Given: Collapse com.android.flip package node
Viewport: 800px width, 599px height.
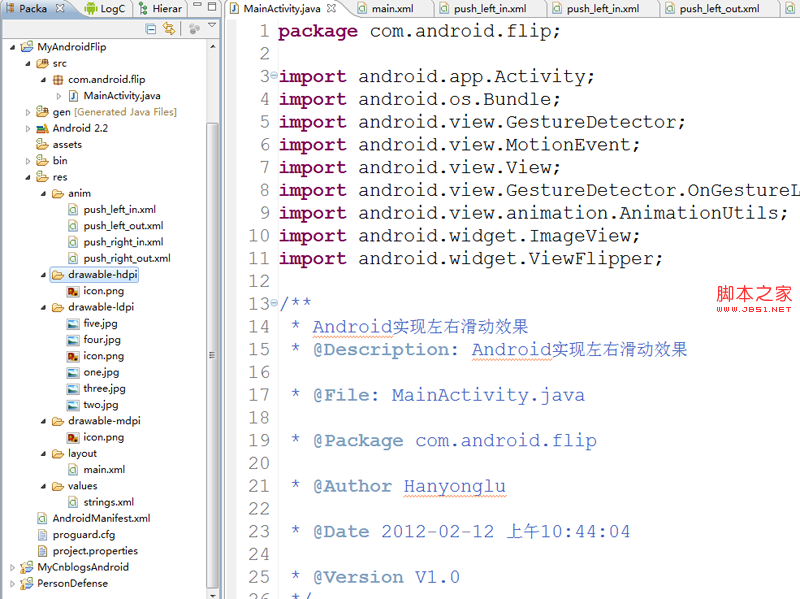Looking at the screenshot, I should point(43,80).
